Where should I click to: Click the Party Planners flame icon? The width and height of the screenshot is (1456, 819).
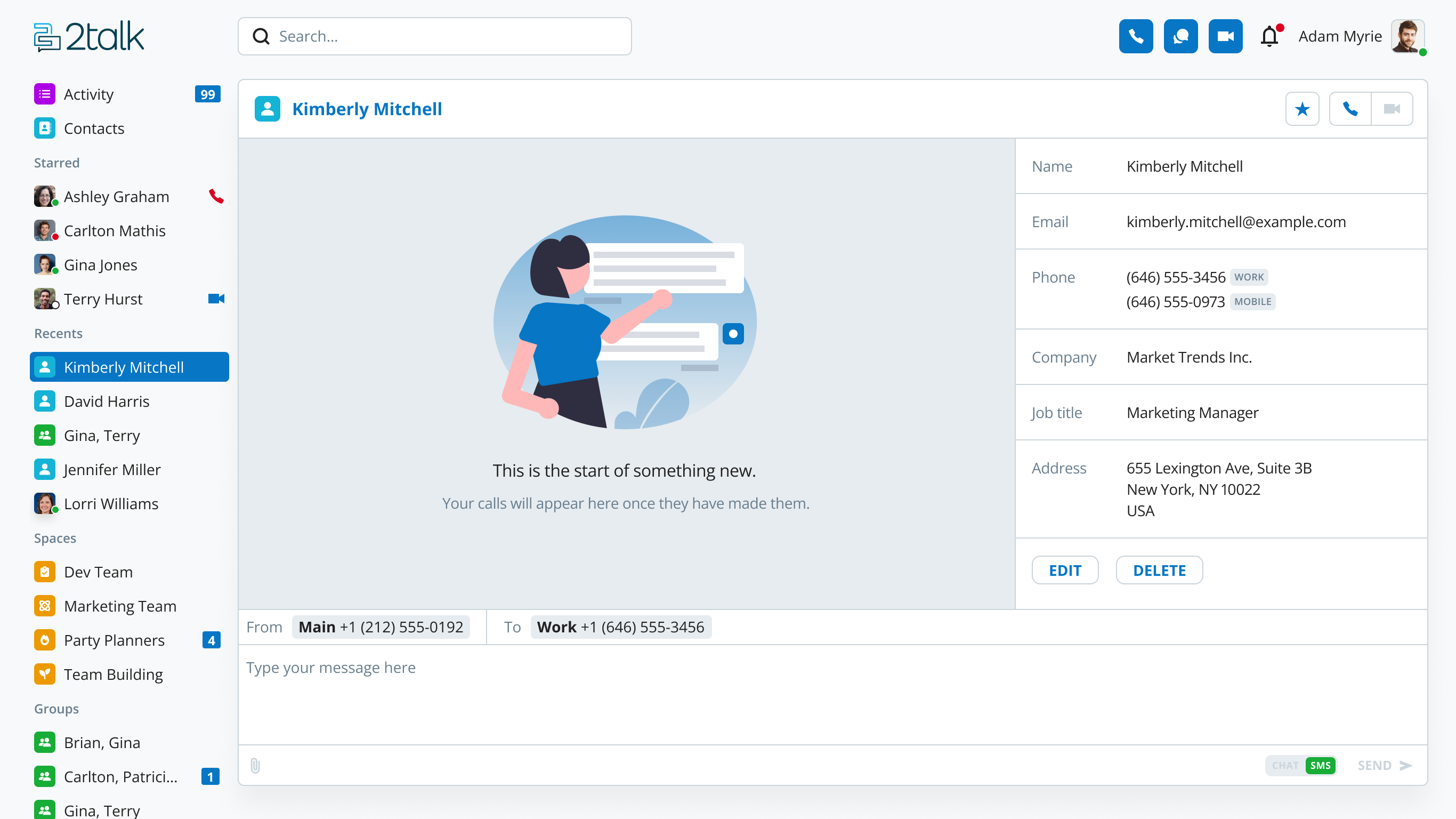pyautogui.click(x=45, y=640)
